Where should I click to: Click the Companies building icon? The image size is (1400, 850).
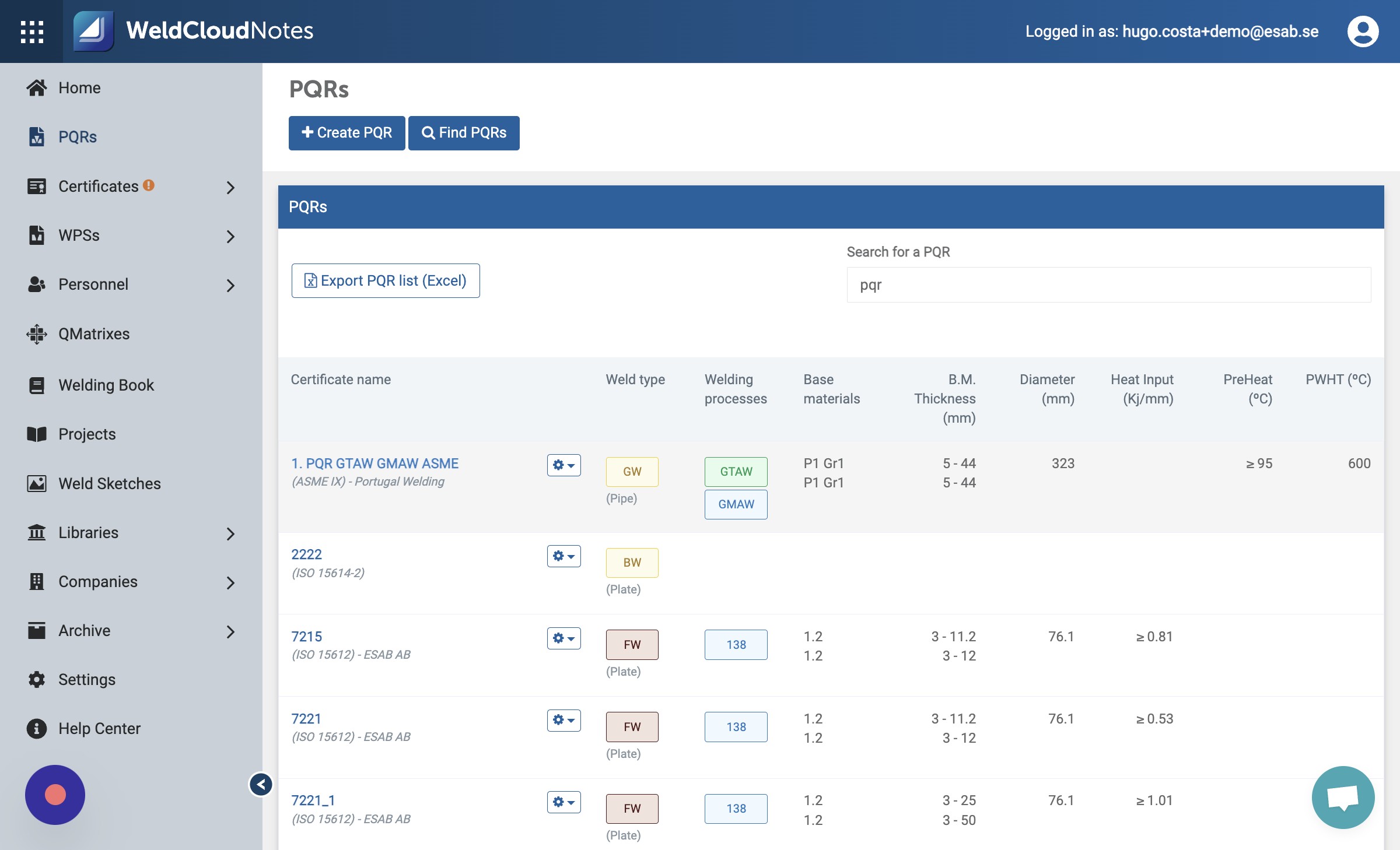37,581
